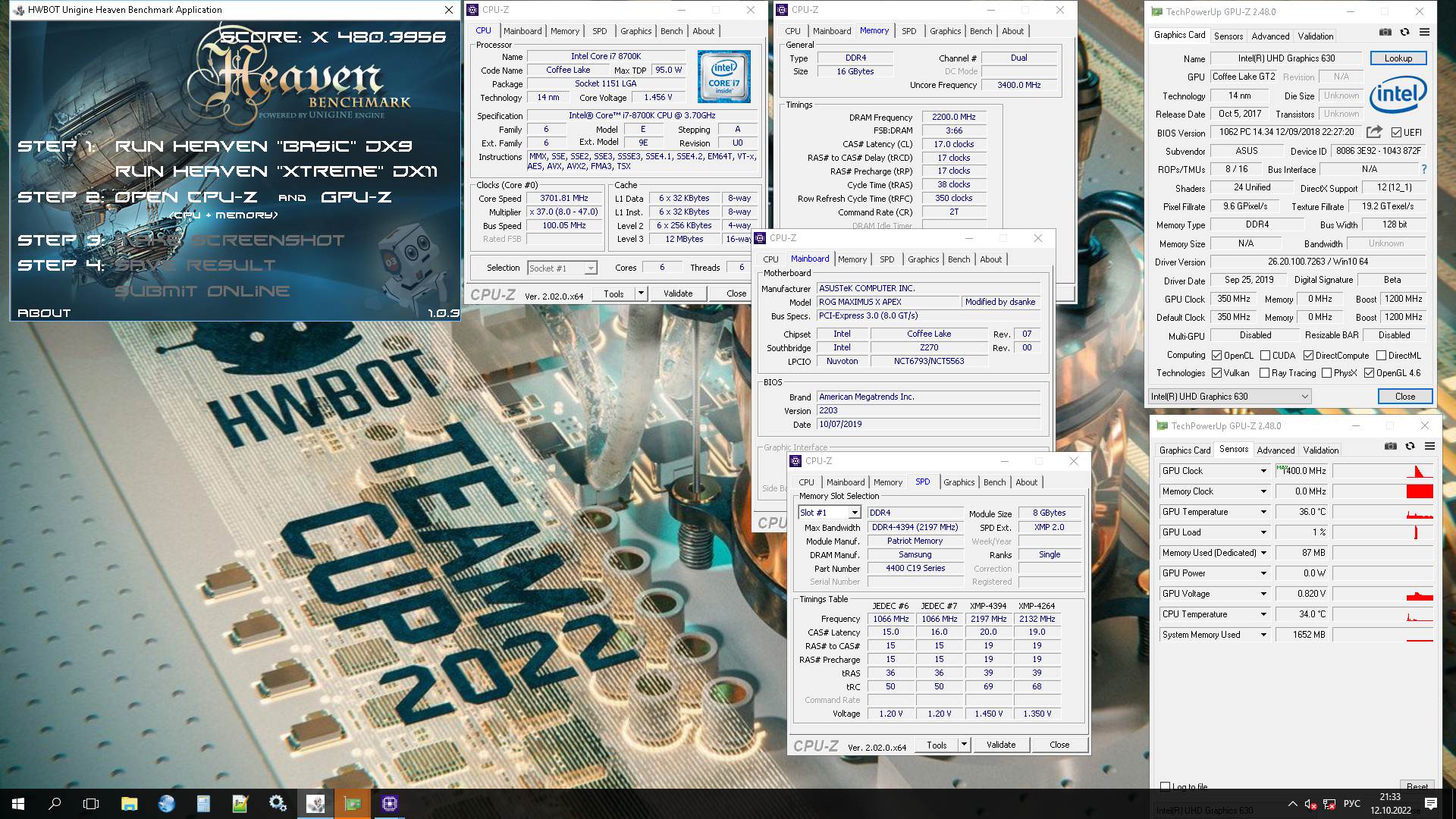Open hamburger menu in GPU-Z Graphics Card window
Screen dimensions: 1456x819
[1424, 33]
